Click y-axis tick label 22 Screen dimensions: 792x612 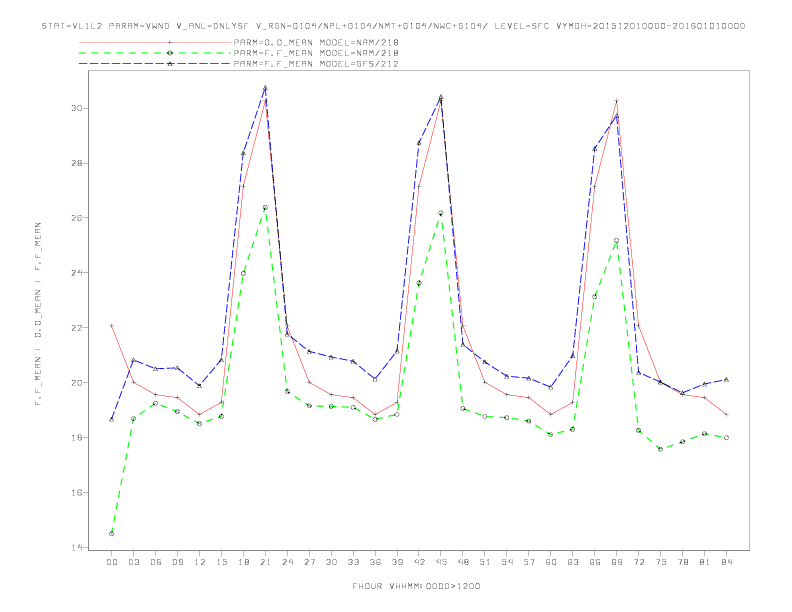click(x=77, y=328)
